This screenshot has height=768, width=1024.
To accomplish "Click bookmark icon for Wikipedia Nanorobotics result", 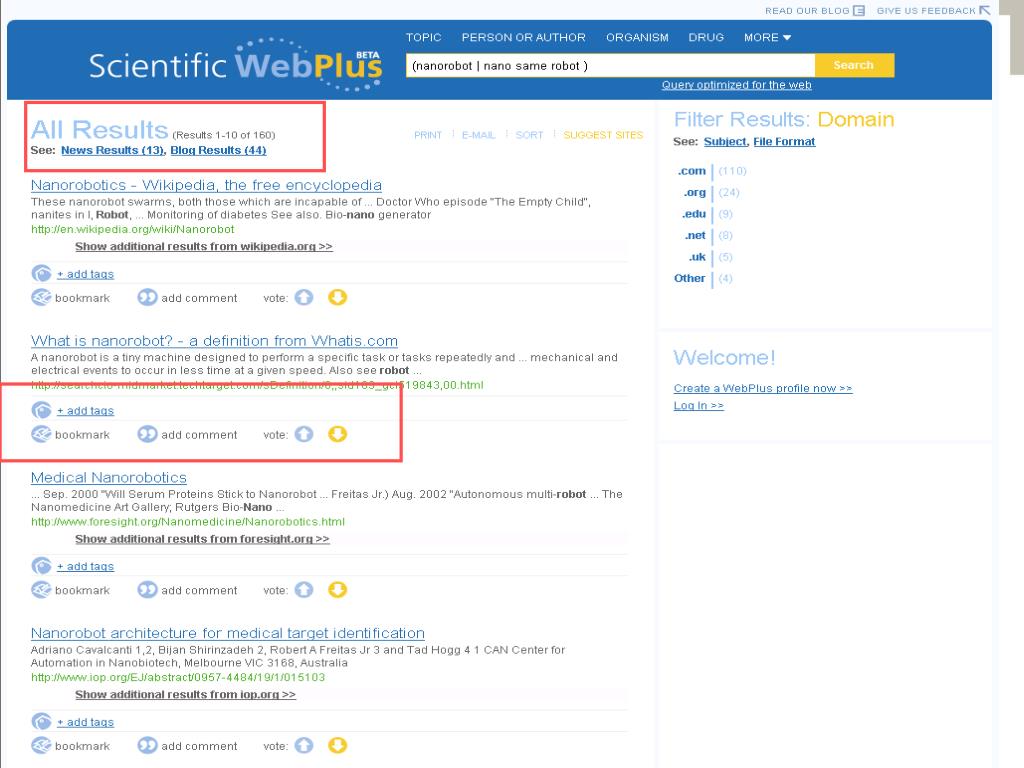I will point(41,298).
